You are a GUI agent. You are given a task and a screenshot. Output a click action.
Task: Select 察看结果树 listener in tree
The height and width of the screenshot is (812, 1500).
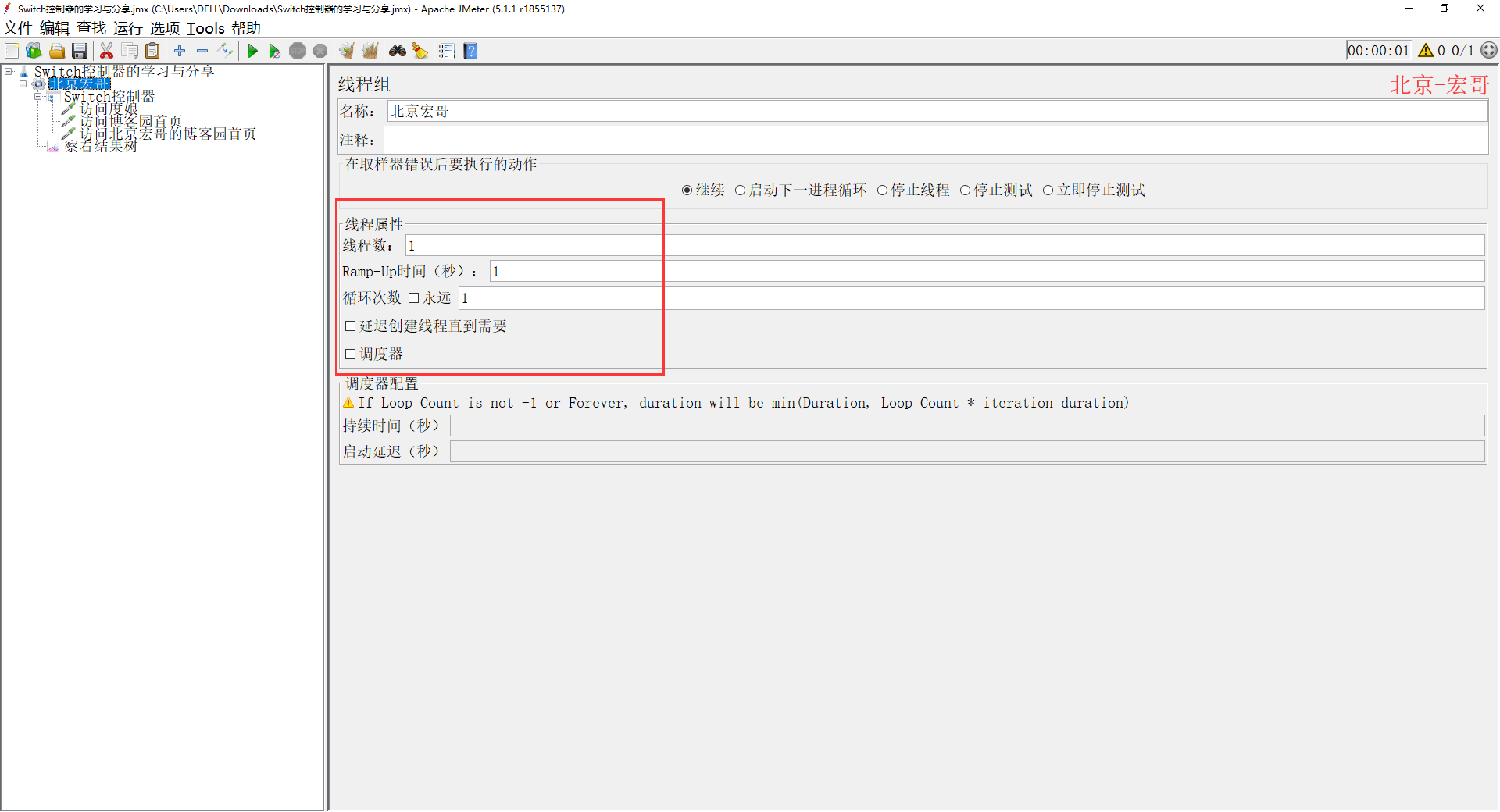(101, 146)
